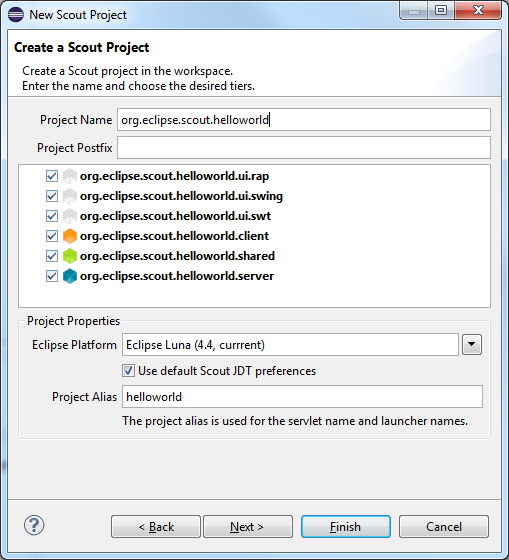Click the gray ui.swt bundle icon
The height and width of the screenshot is (560, 509).
click(70, 216)
